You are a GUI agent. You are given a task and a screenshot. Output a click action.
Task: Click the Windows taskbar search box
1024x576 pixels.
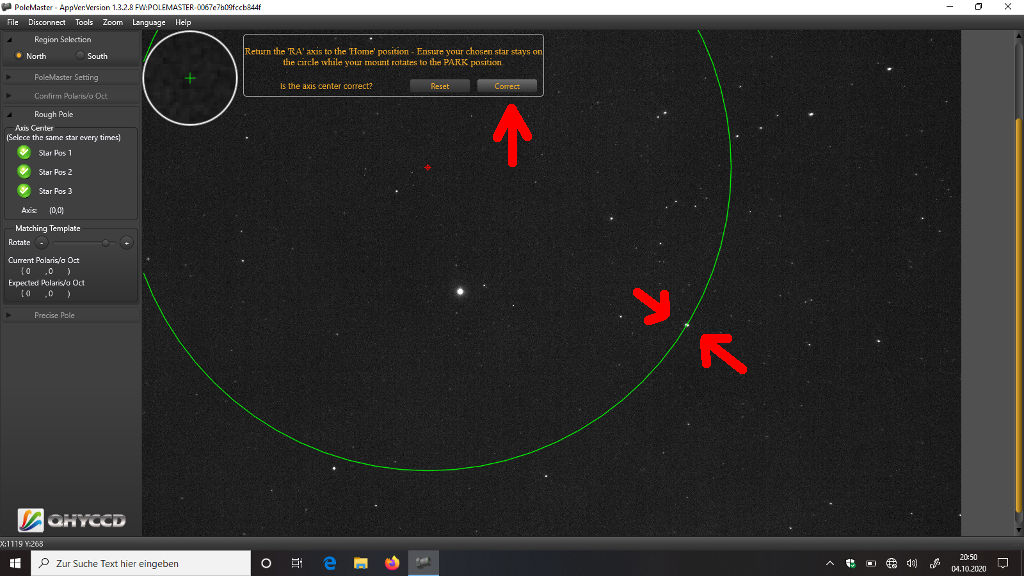(140, 563)
